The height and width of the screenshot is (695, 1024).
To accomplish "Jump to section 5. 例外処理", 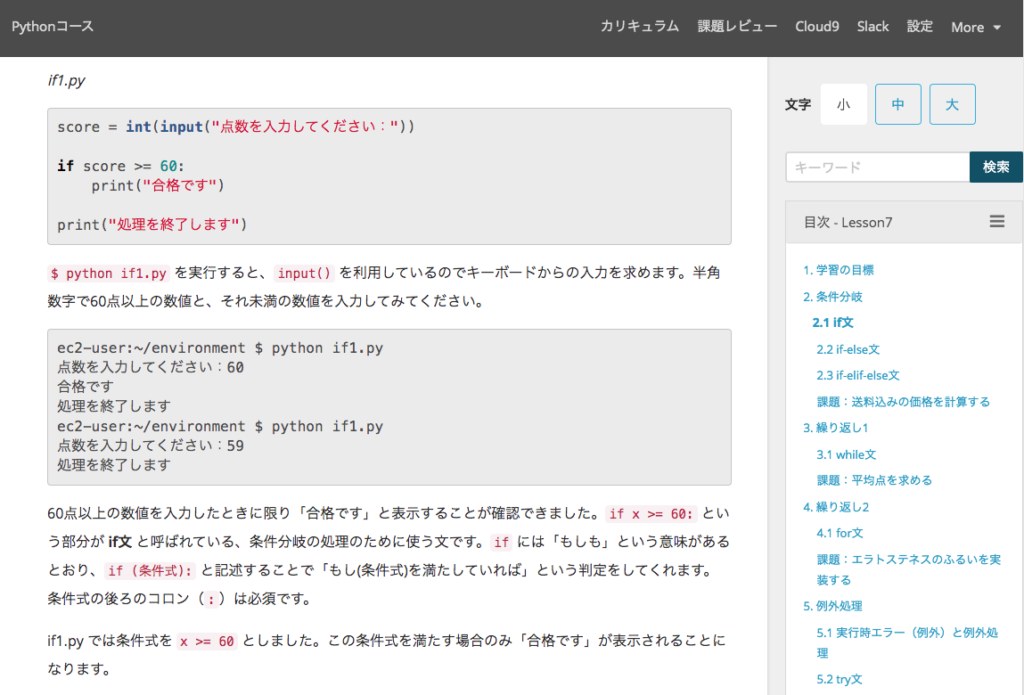I will (x=832, y=606).
